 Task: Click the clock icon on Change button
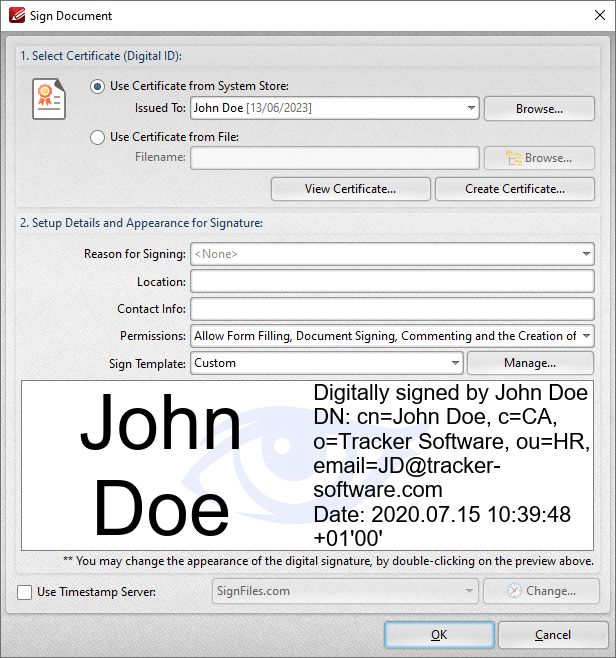(x=514, y=591)
